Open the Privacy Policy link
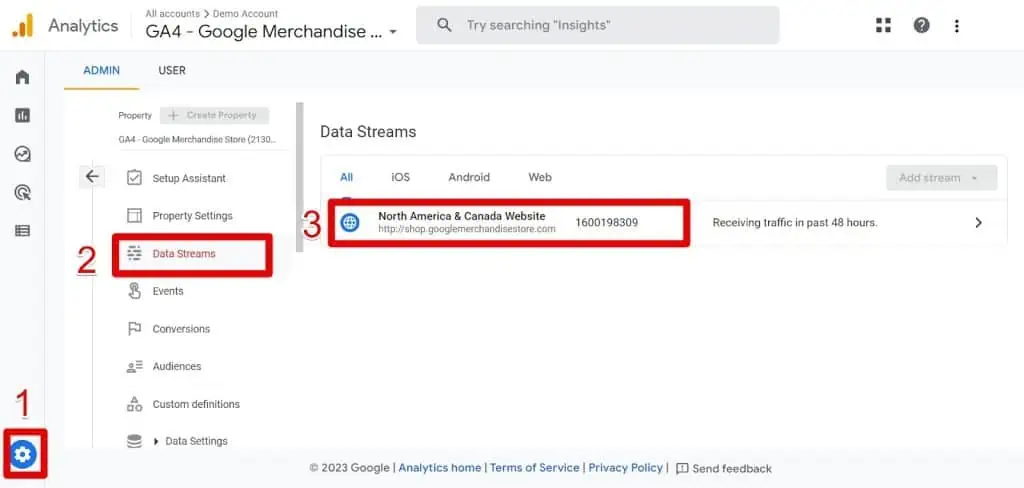This screenshot has height=488, width=1024. coord(626,468)
